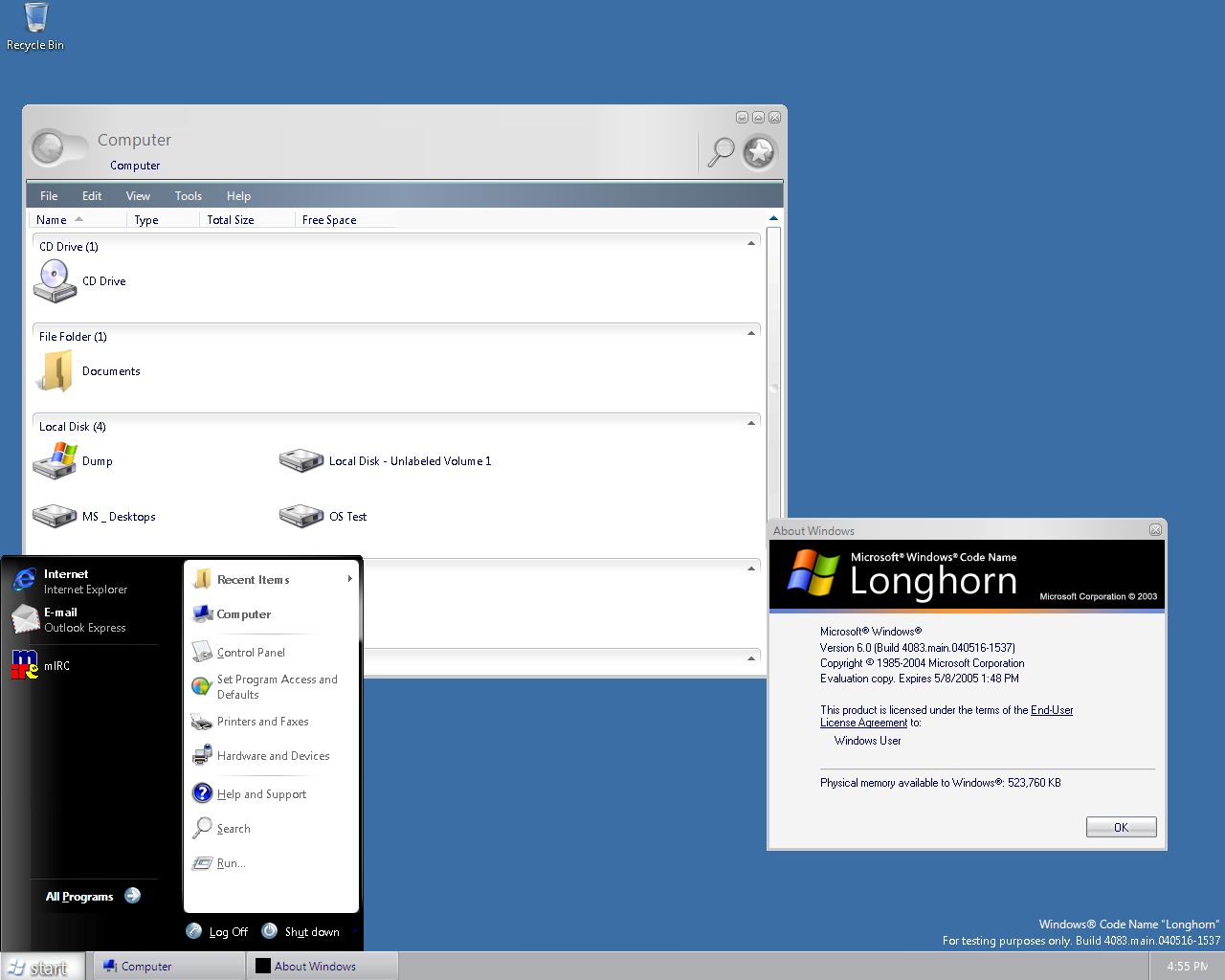
Task: Click the star favorites icon
Action: coord(759,151)
